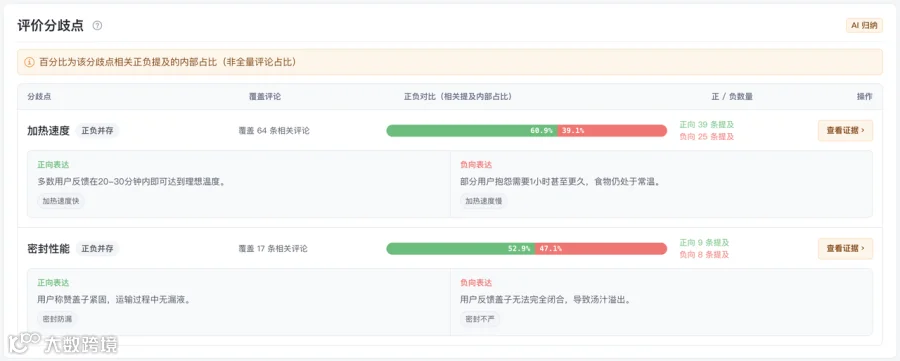Viewport: 900px width, 361px height.
Task: Click the 正 / 负数量 column header
Action: point(732,97)
